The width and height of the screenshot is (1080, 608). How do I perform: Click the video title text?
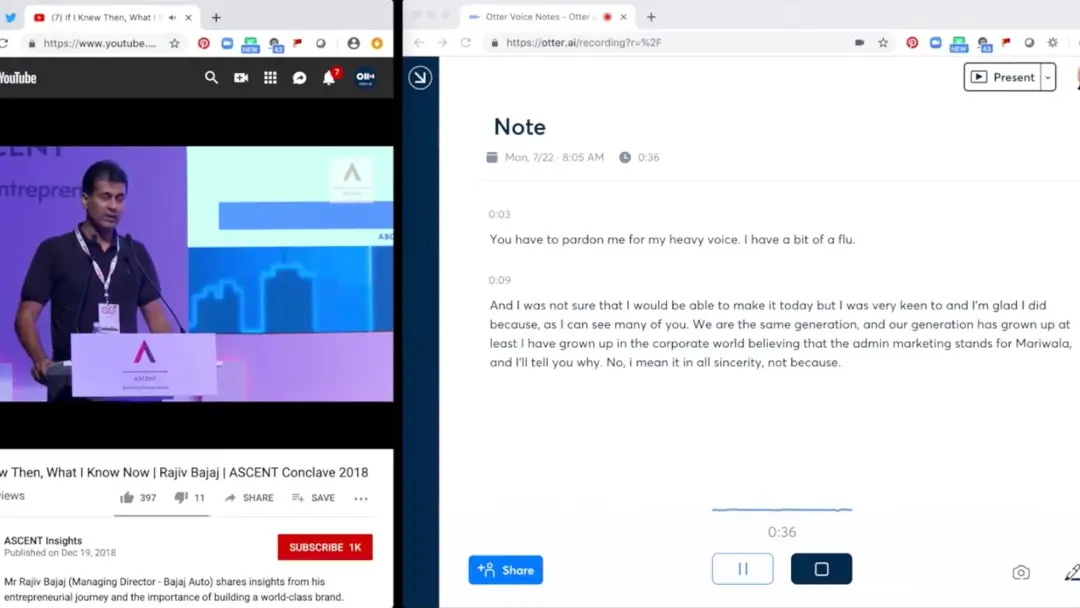point(184,472)
